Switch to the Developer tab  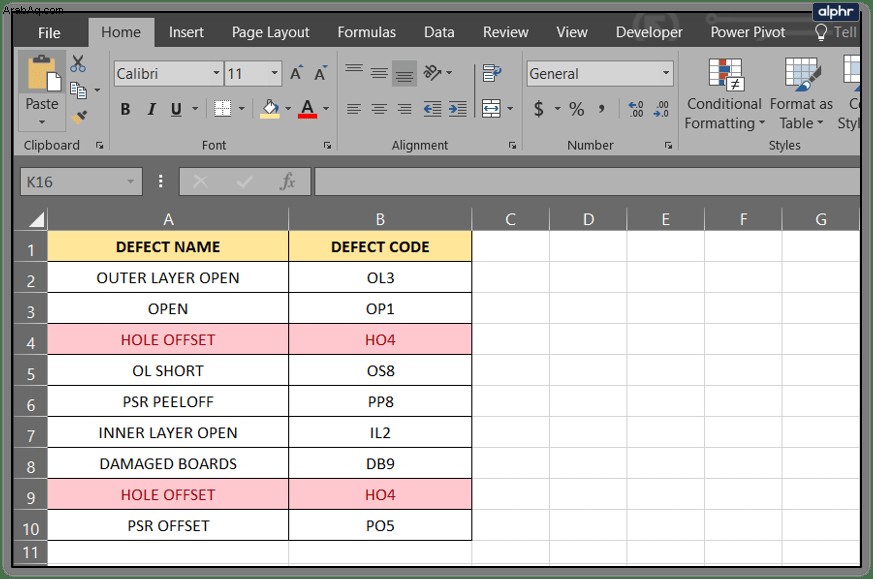(x=649, y=32)
